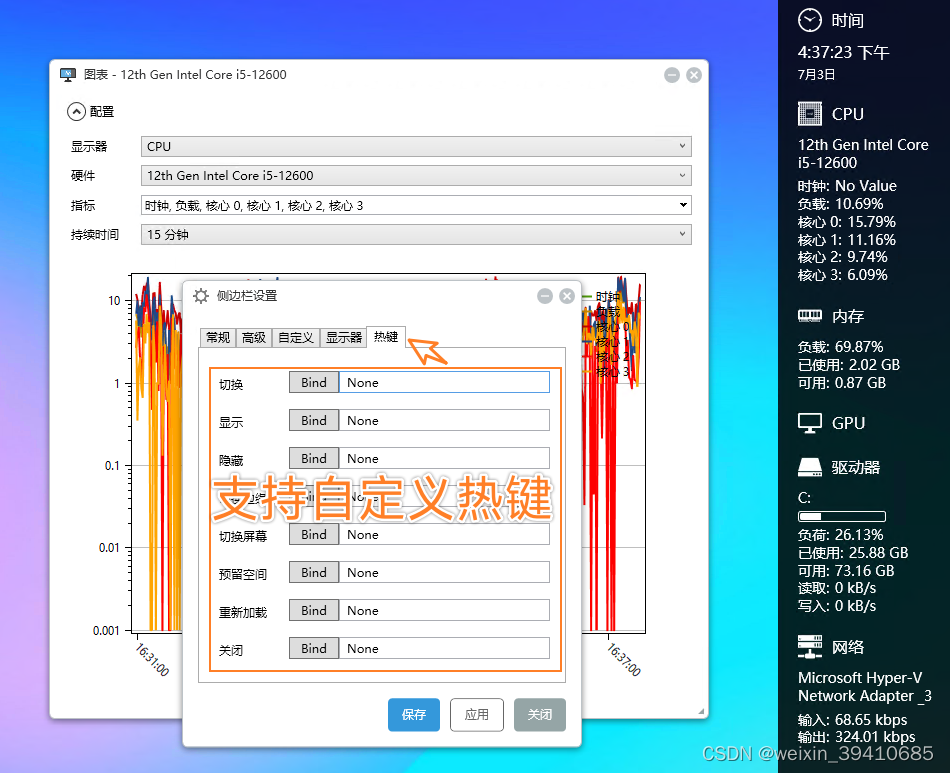Viewport: 950px width, 773px height.
Task: Click the 输出: 324.01 kbps network reading
Action: point(856,737)
